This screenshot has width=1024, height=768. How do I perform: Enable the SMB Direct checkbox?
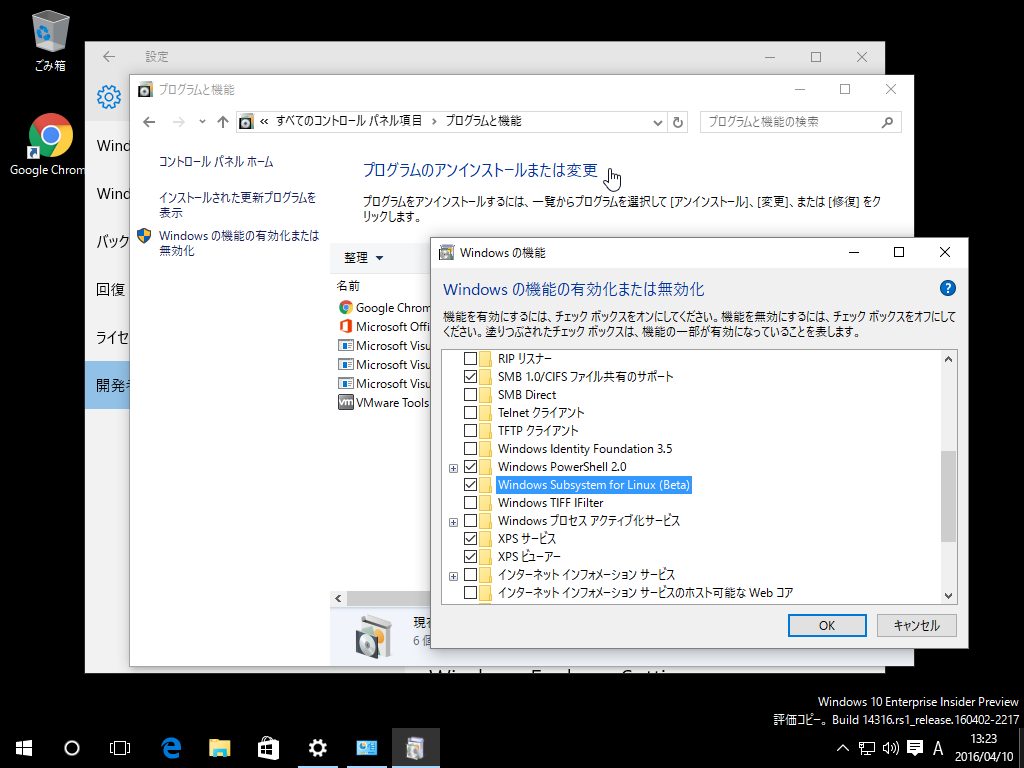pyautogui.click(x=470, y=394)
